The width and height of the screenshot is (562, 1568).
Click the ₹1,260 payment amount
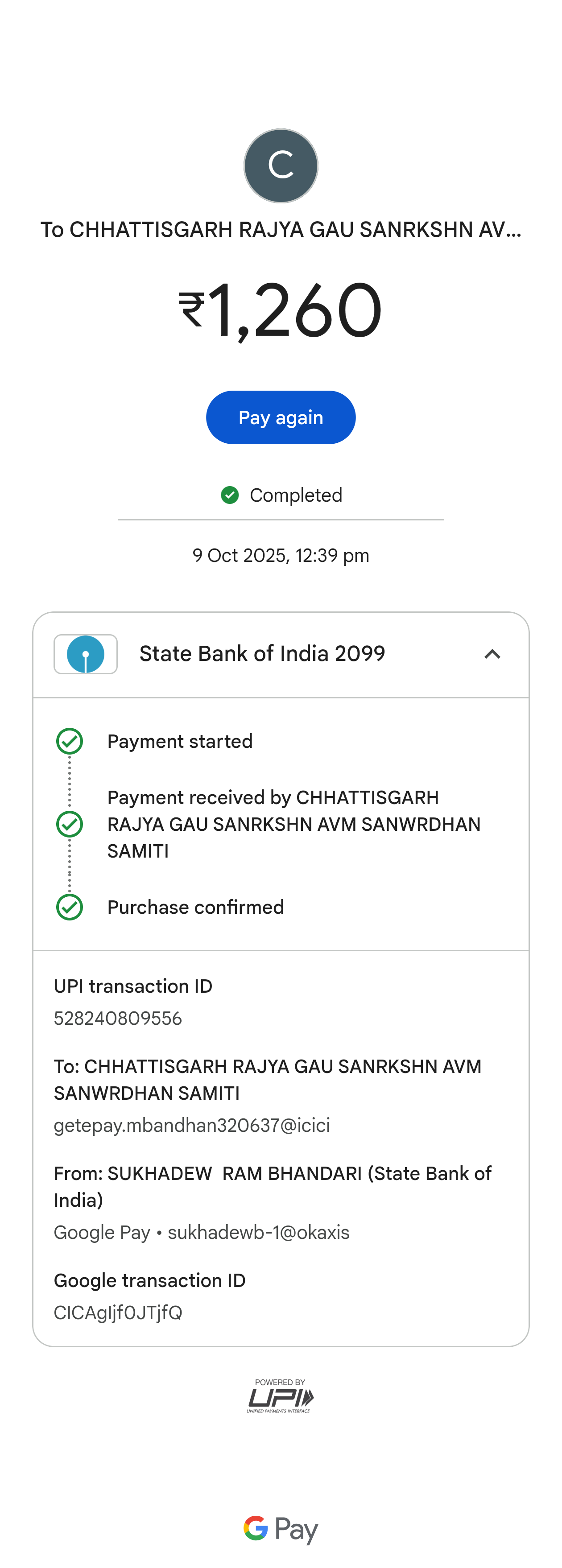pos(281,310)
